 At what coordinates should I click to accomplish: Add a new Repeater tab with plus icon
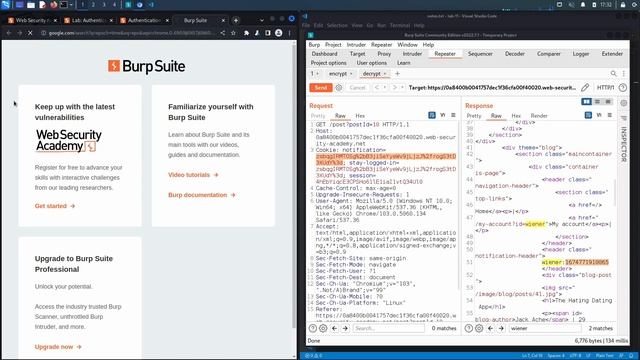(397, 74)
